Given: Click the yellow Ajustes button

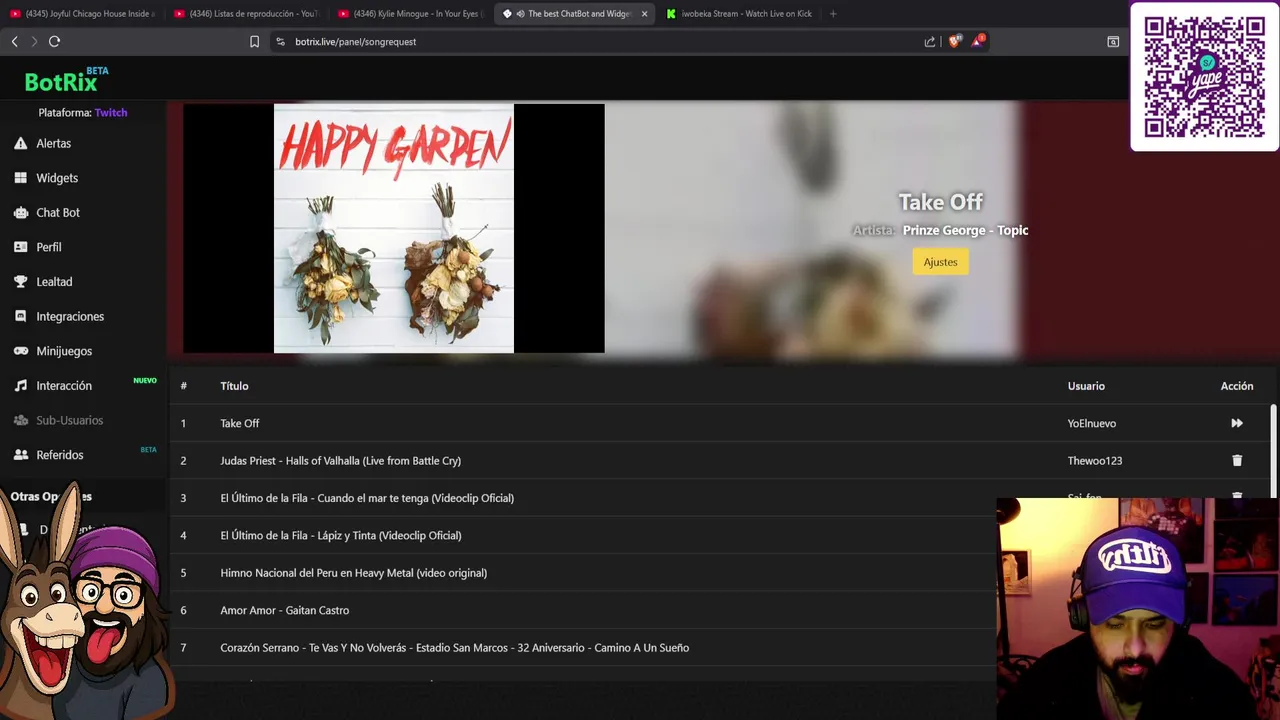Looking at the screenshot, I should [940, 262].
